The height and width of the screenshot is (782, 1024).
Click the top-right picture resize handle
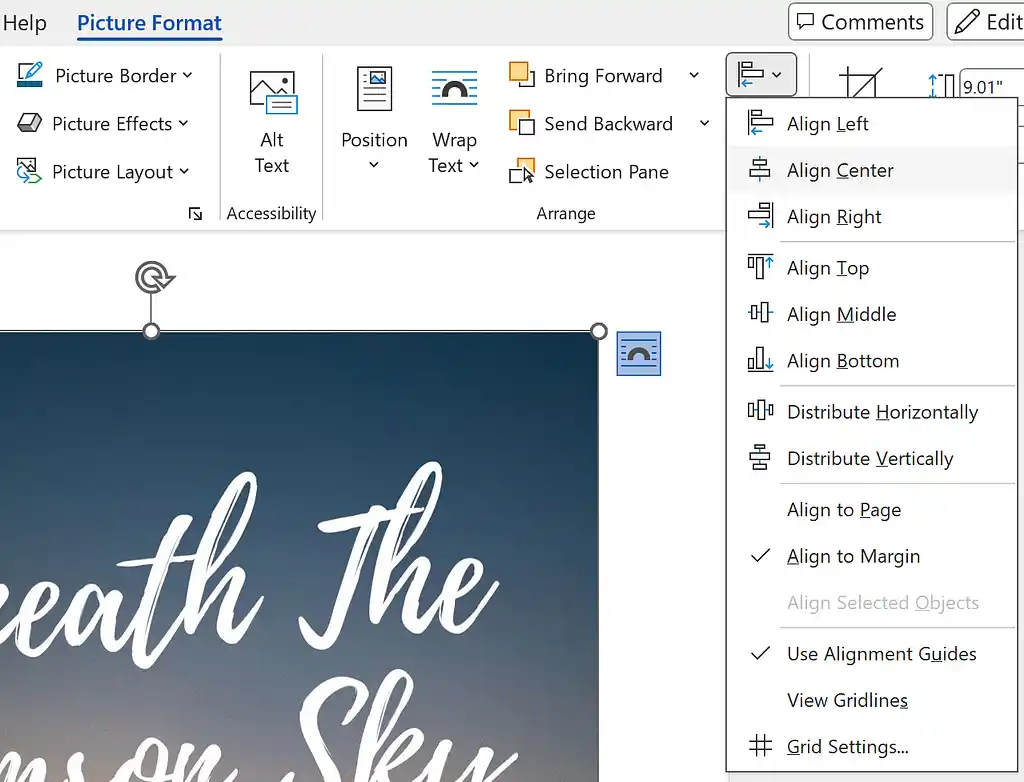[x=598, y=331]
